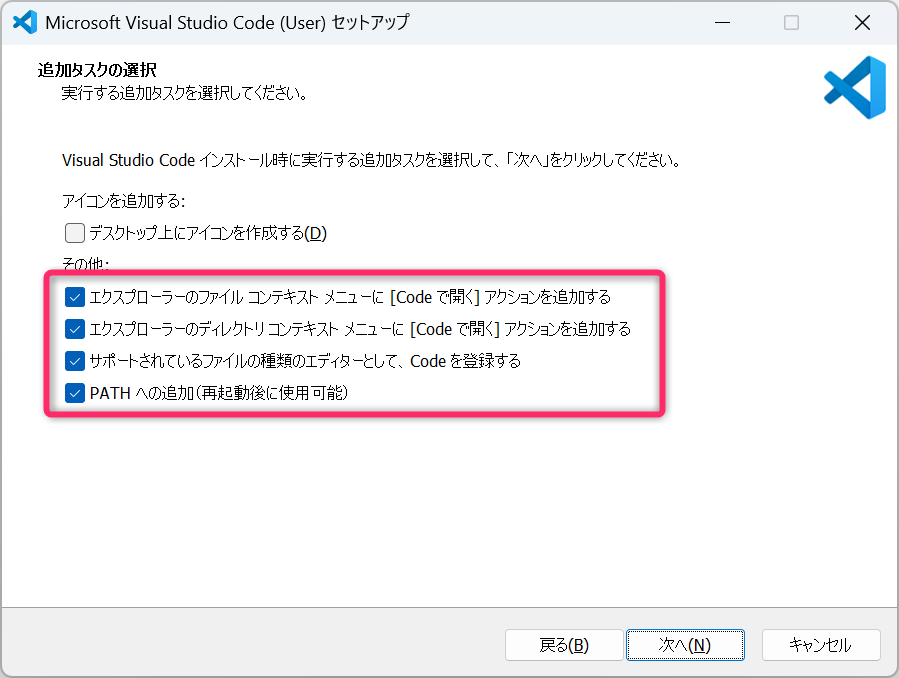Close the setup window
This screenshot has height=678, width=899.
pos(861,23)
